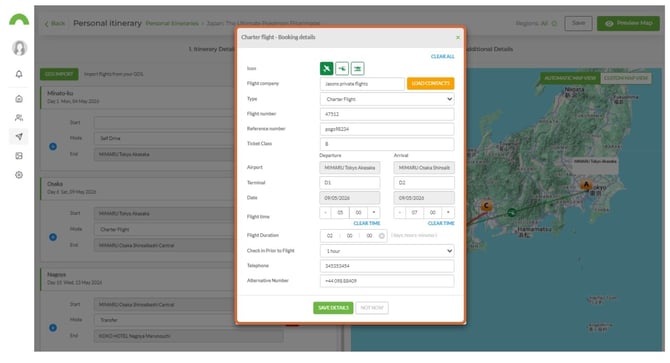This screenshot has width=670, height=363.
Task: Click the Arrival Date field
Action: (x=424, y=198)
